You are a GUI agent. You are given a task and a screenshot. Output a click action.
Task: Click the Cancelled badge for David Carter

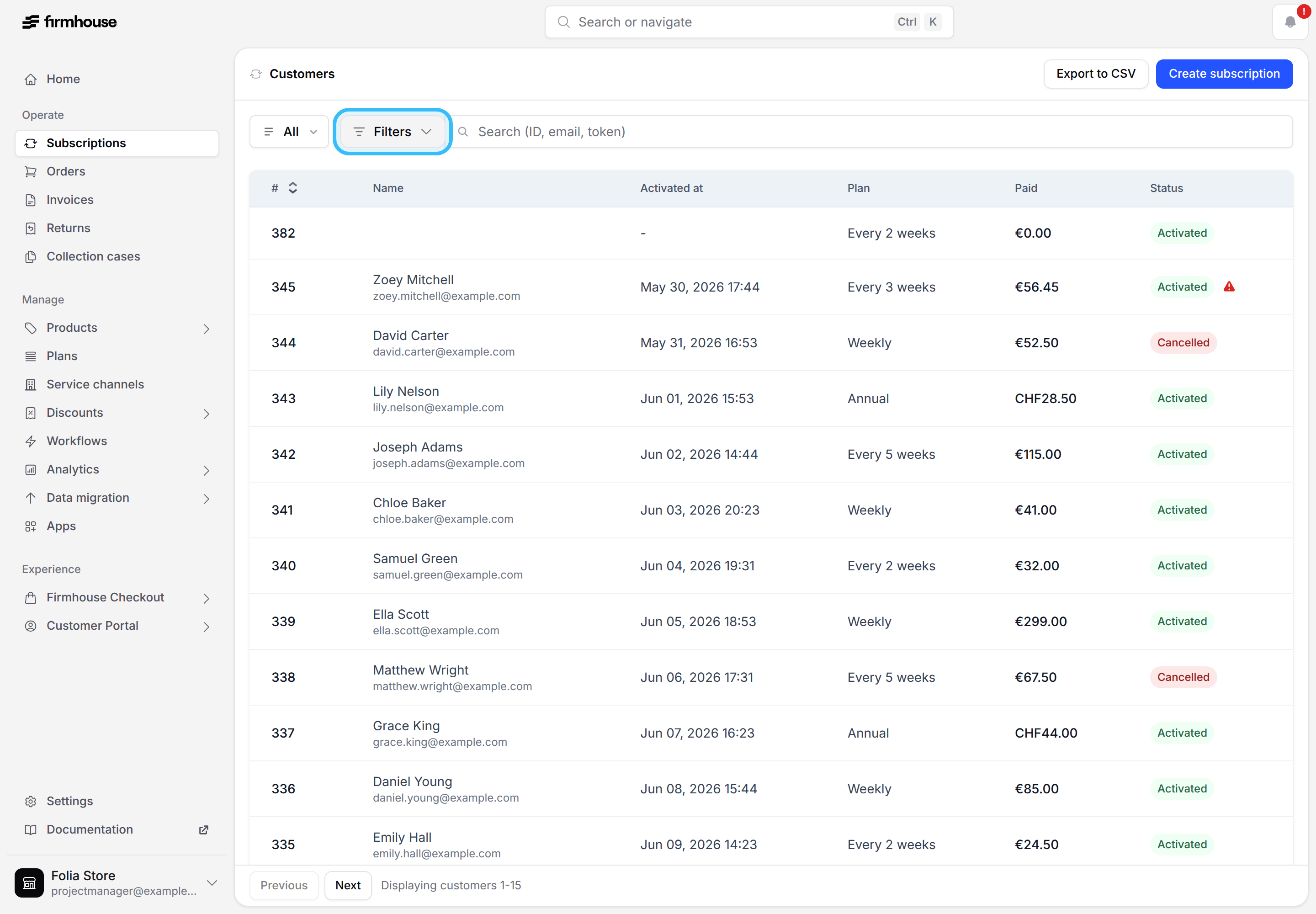pos(1183,343)
